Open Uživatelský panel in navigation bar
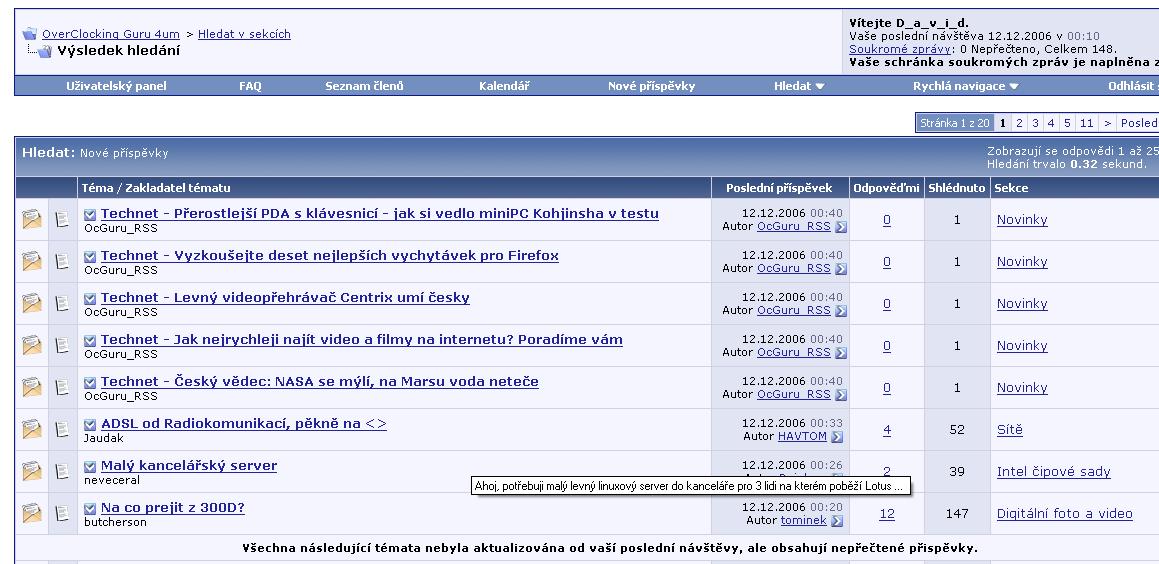The image size is (1159, 564). pyautogui.click(x=116, y=86)
